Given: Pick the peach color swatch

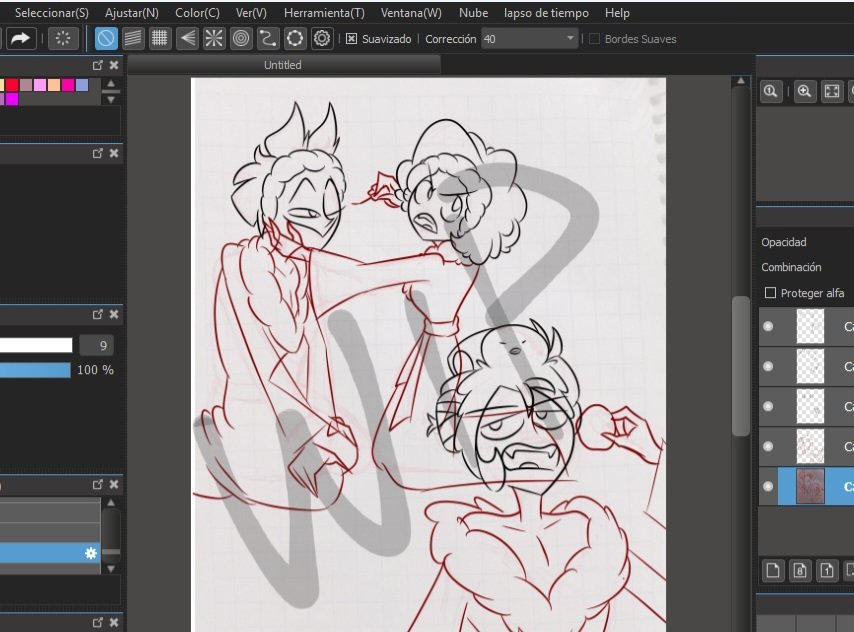Looking at the screenshot, I should pos(54,85).
